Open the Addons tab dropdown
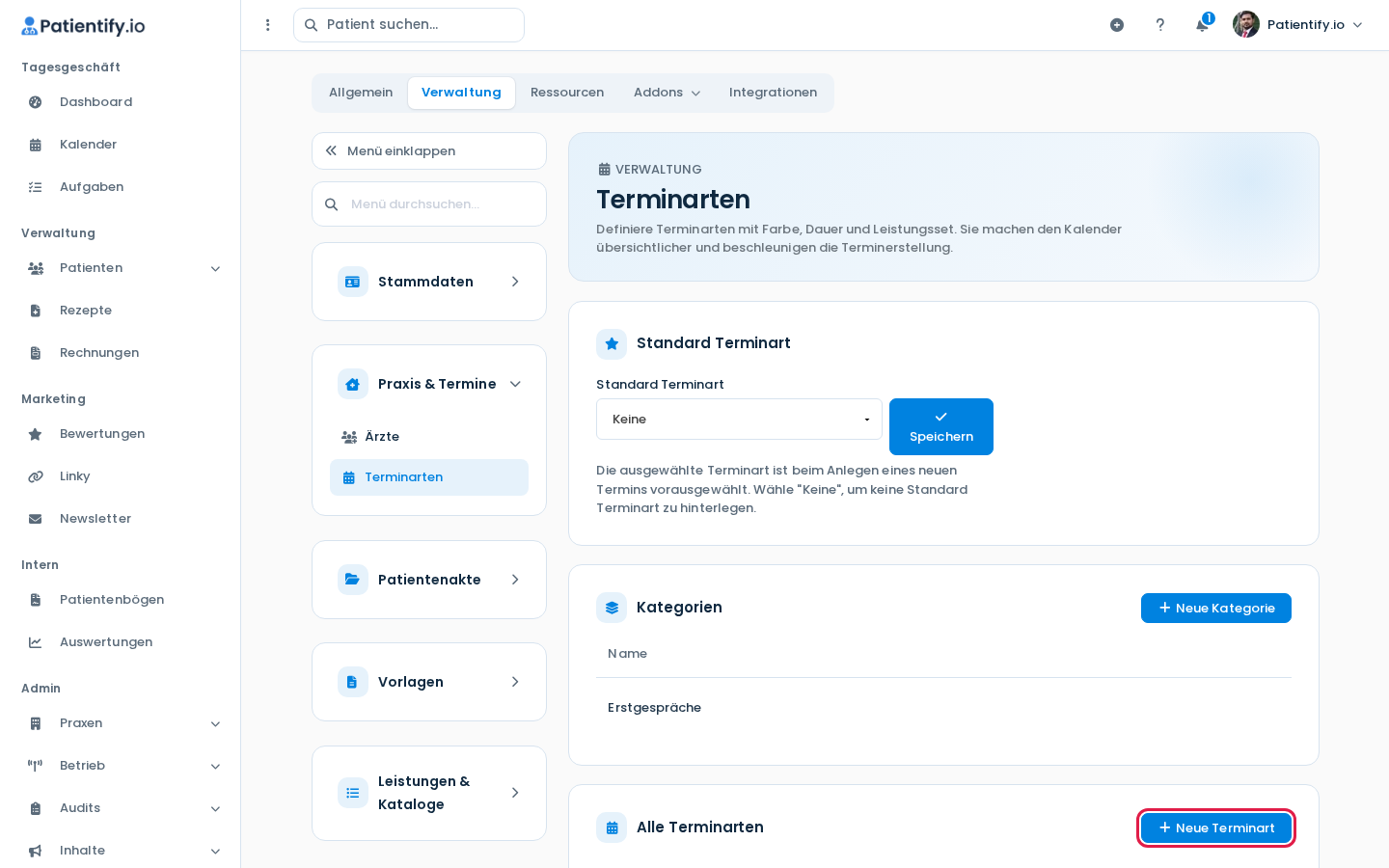1389x868 pixels. click(x=667, y=93)
